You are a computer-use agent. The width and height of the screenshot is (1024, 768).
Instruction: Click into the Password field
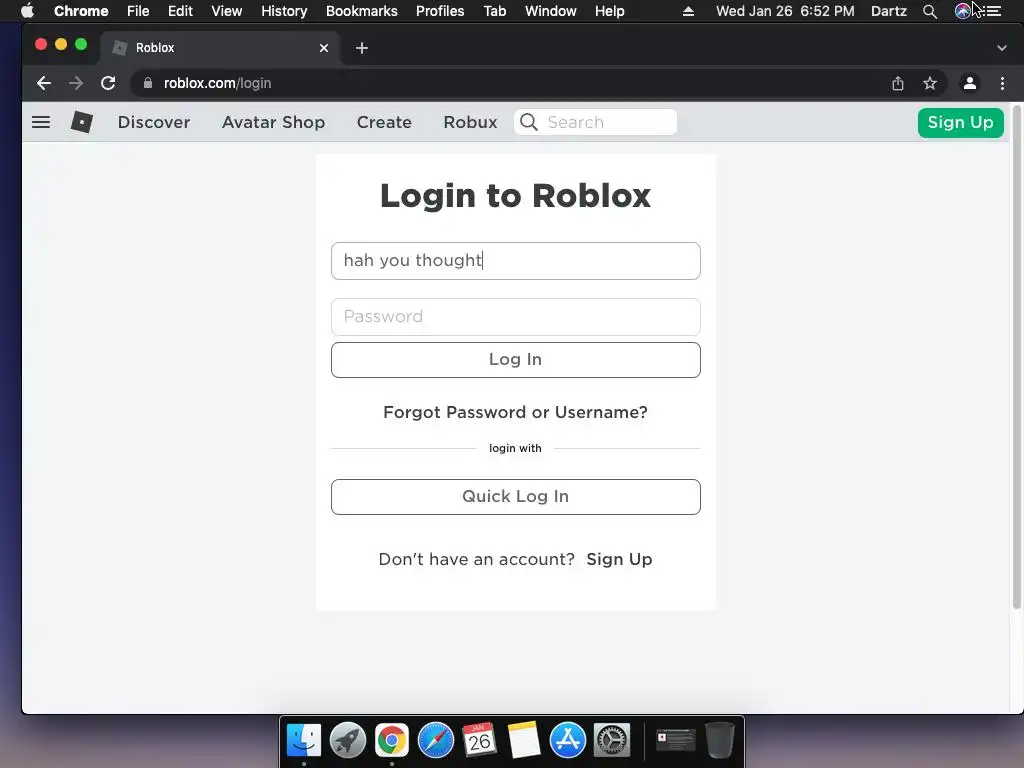pyautogui.click(x=516, y=317)
